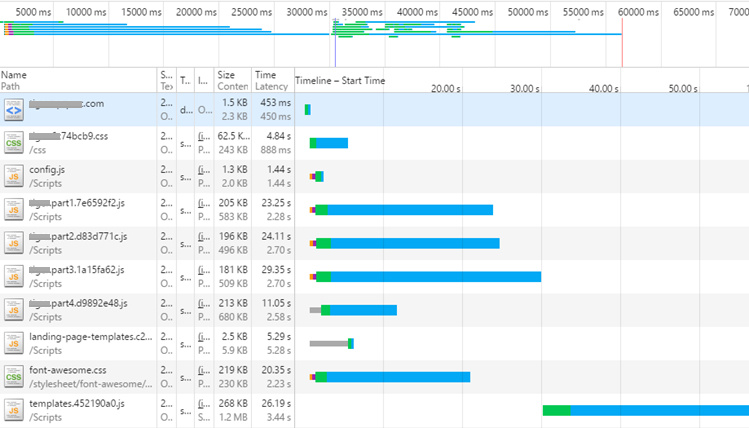Sort requests by the Size column header
The width and height of the screenshot is (749, 428).
pyautogui.click(x=226, y=75)
